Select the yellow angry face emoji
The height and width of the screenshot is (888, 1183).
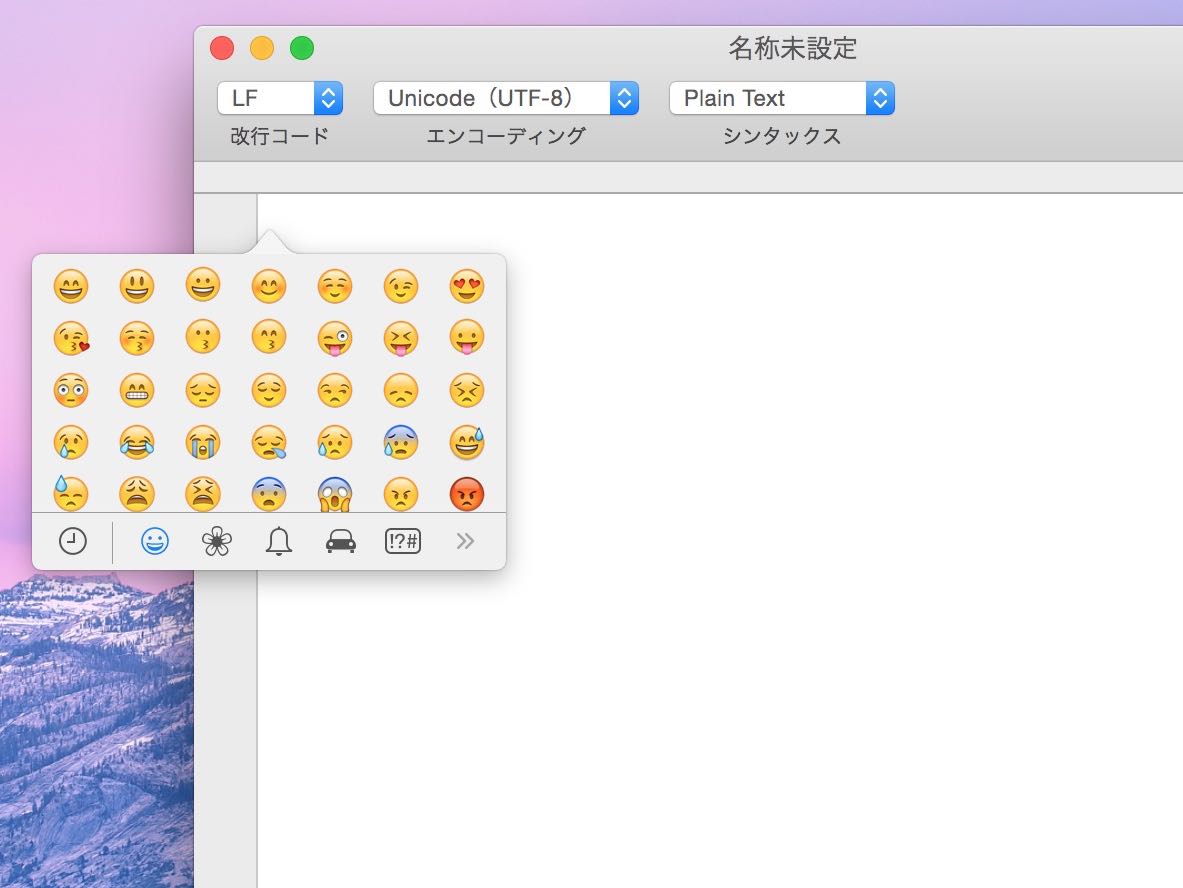[x=401, y=494]
